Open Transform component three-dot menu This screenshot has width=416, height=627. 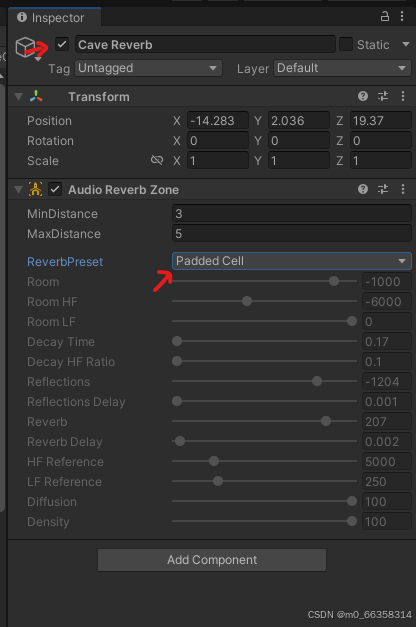click(403, 96)
